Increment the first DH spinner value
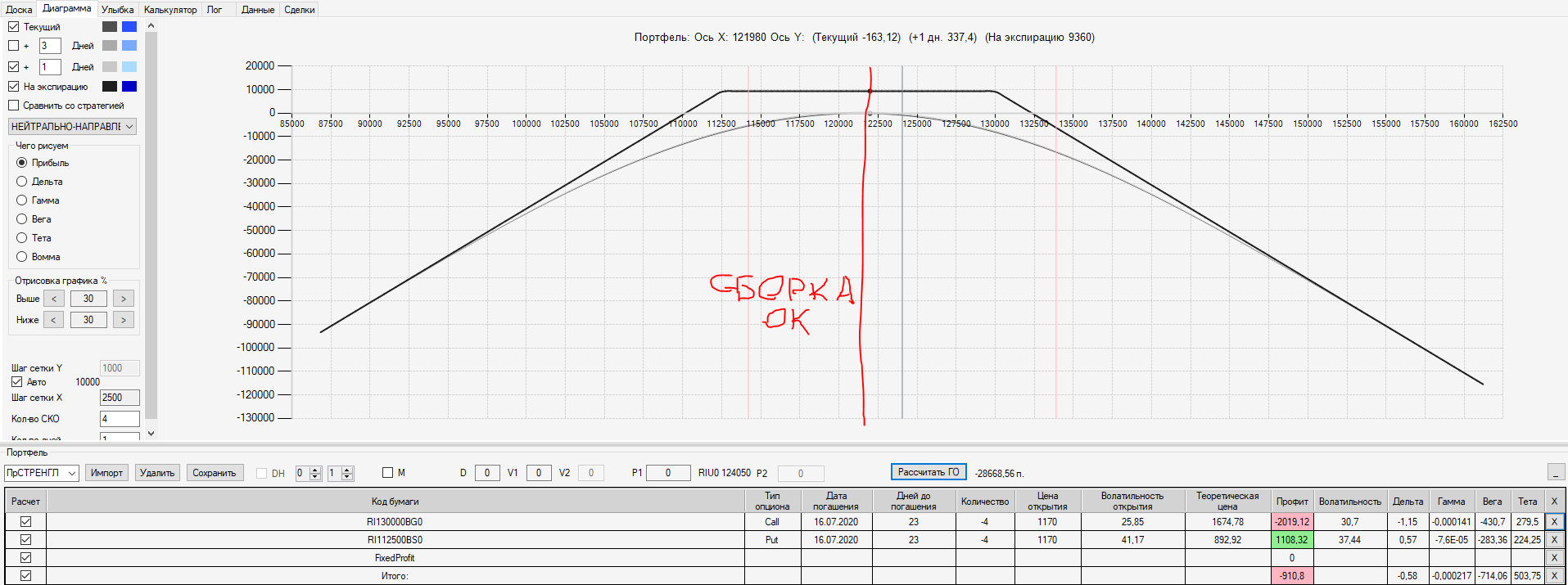 [x=315, y=470]
